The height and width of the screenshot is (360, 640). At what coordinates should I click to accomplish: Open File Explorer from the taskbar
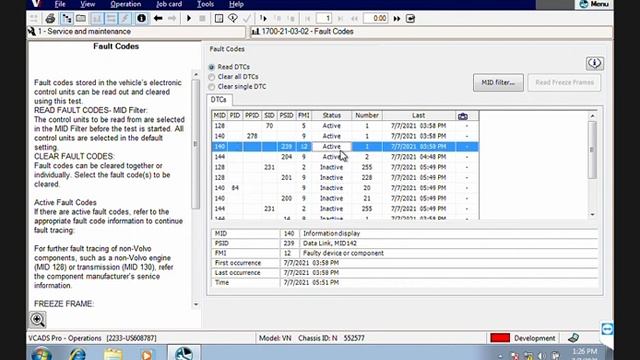pos(113,353)
